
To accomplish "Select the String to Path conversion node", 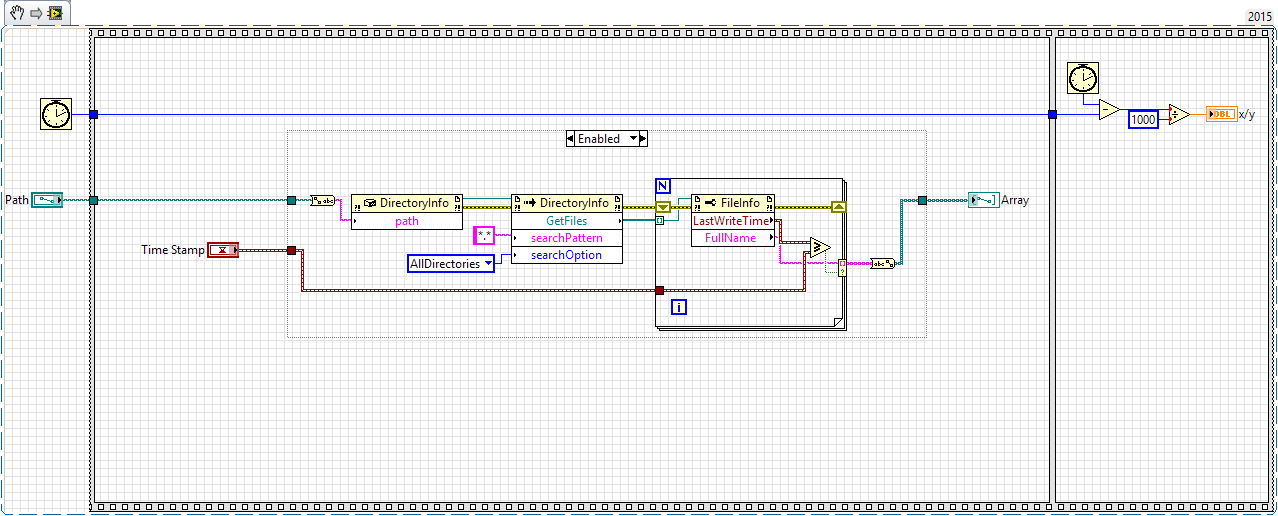I will (x=883, y=264).
